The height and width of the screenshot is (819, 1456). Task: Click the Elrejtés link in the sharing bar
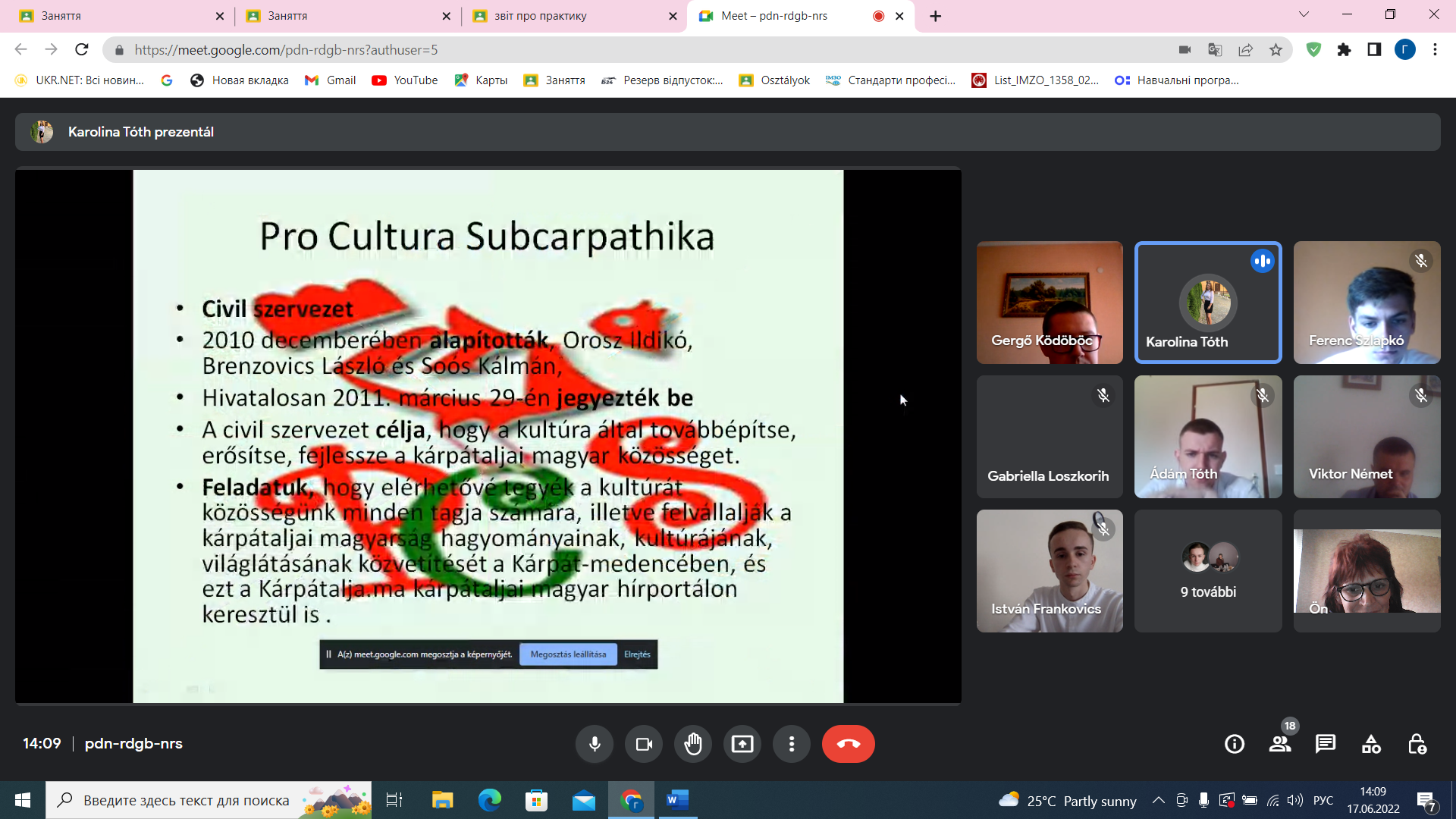pos(637,654)
